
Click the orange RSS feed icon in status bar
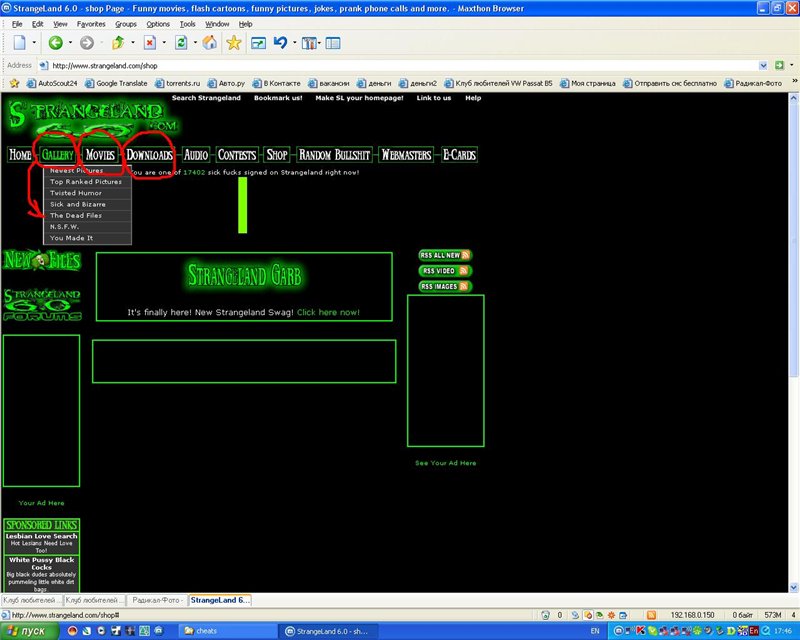click(x=651, y=614)
